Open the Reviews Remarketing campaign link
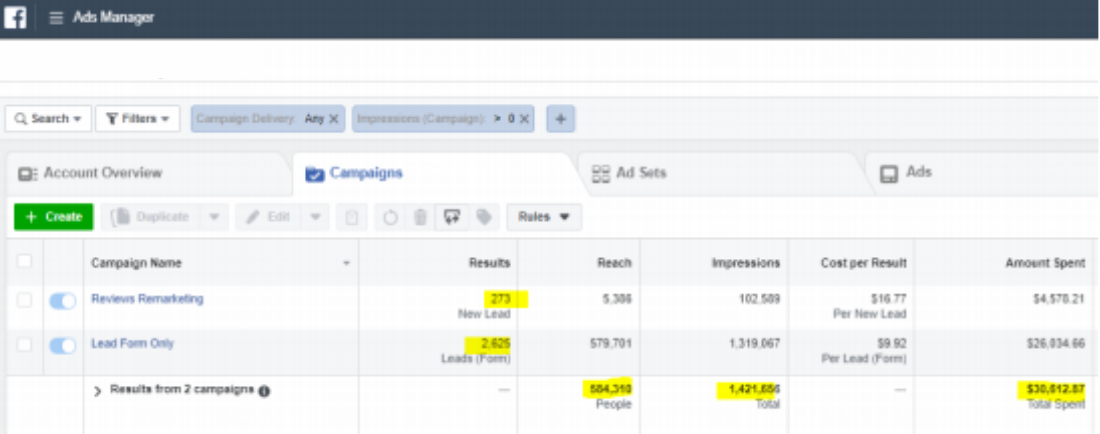The width and height of the screenshot is (1100, 434). point(147,299)
